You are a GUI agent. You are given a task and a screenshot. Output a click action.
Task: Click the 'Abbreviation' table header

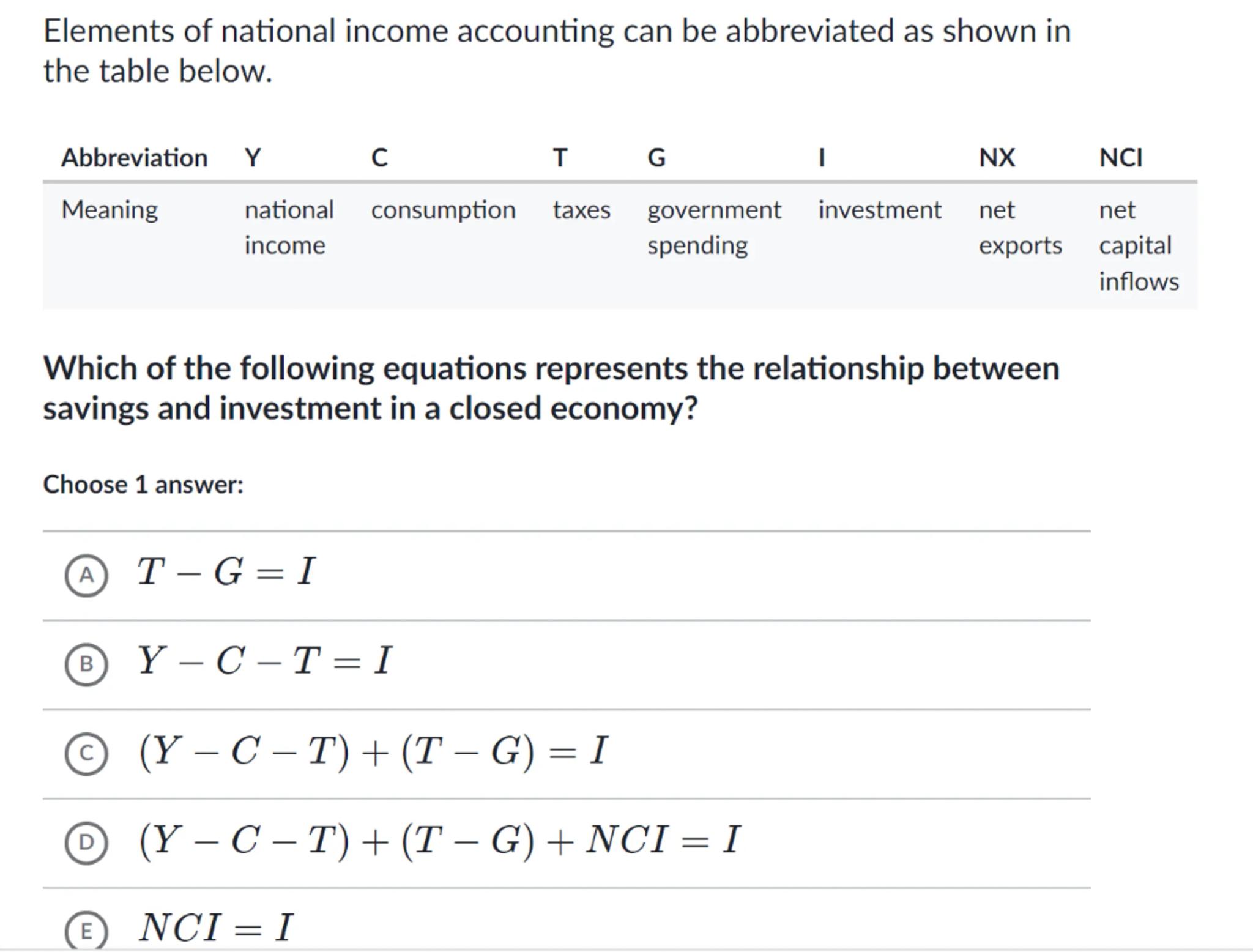click(x=134, y=158)
